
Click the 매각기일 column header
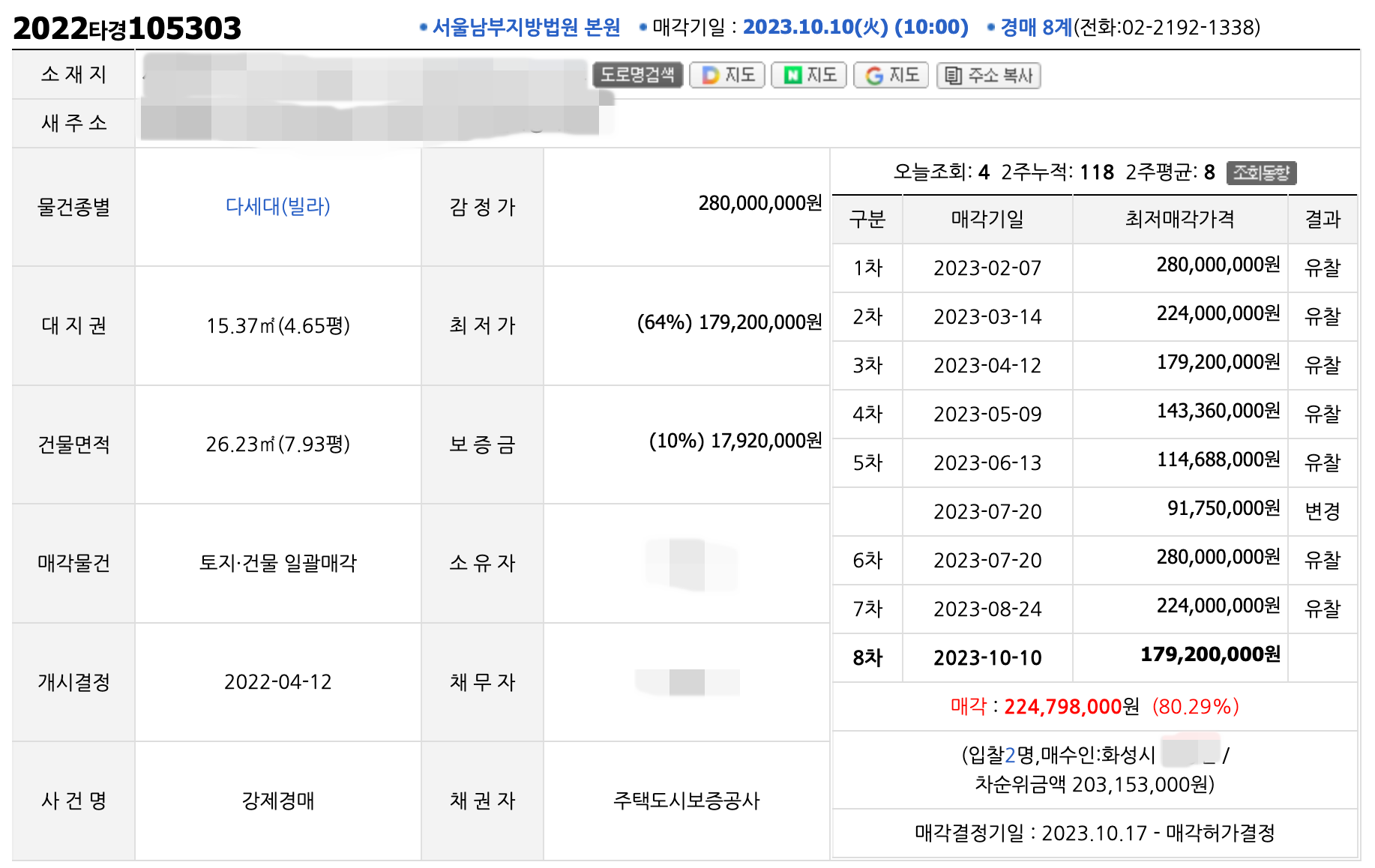(x=987, y=219)
